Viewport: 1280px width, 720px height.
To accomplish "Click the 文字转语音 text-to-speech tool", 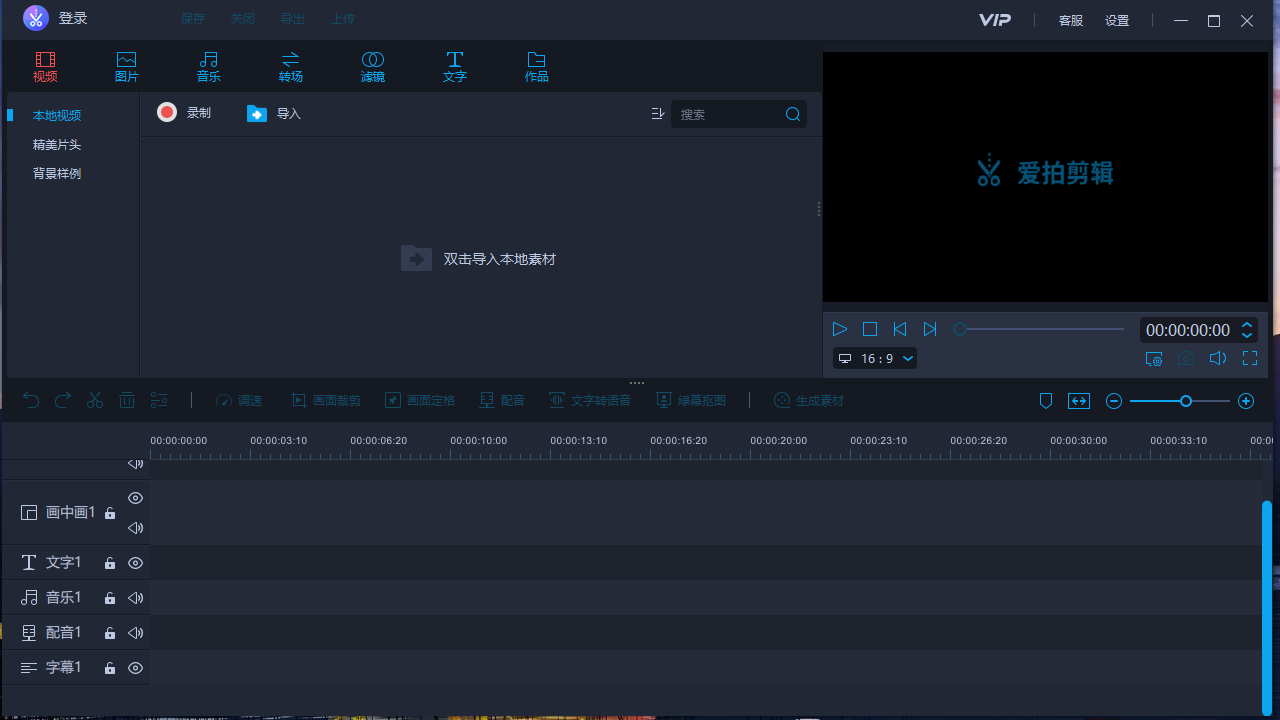I will tap(590, 400).
